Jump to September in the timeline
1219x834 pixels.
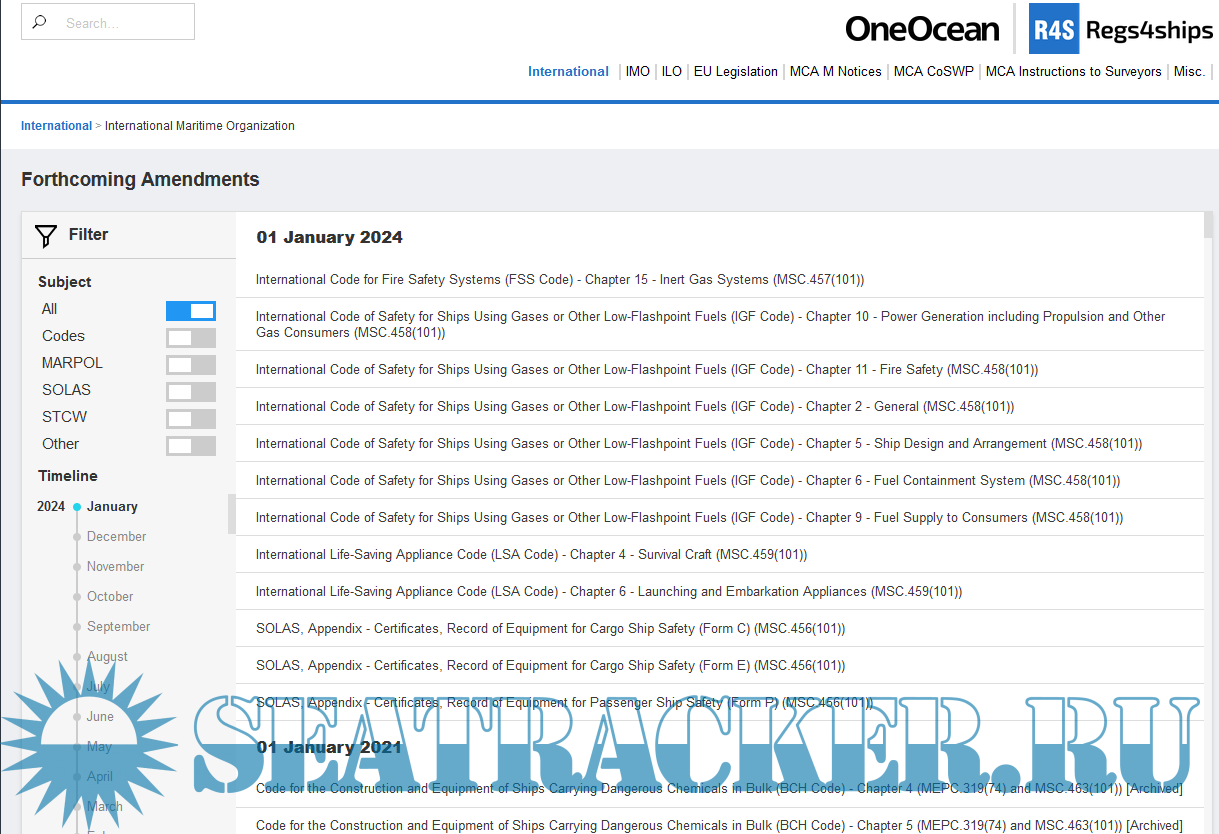(x=118, y=627)
